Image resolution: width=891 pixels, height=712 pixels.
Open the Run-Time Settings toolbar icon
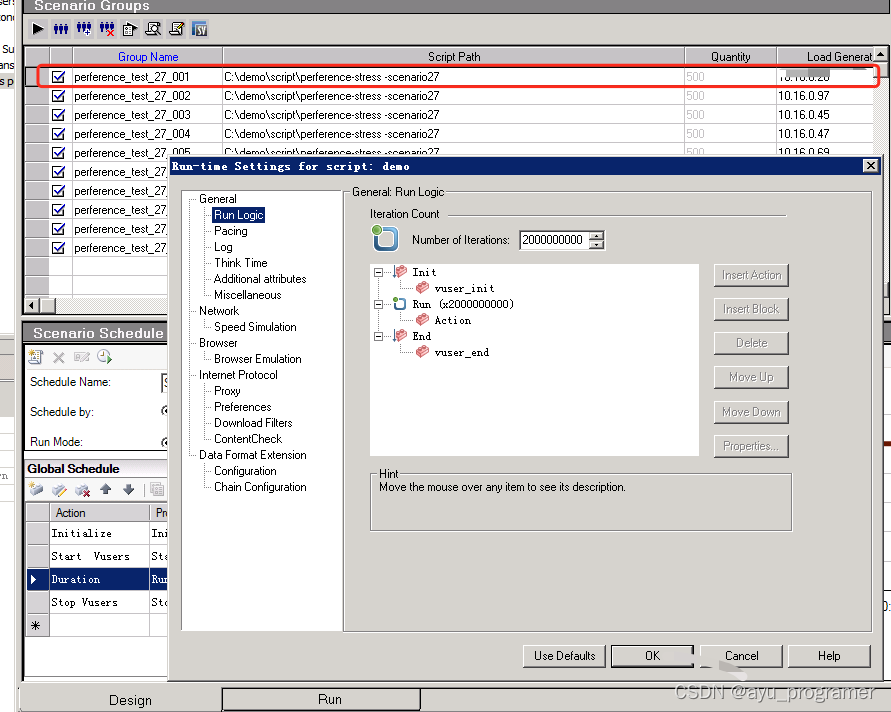pos(130,28)
